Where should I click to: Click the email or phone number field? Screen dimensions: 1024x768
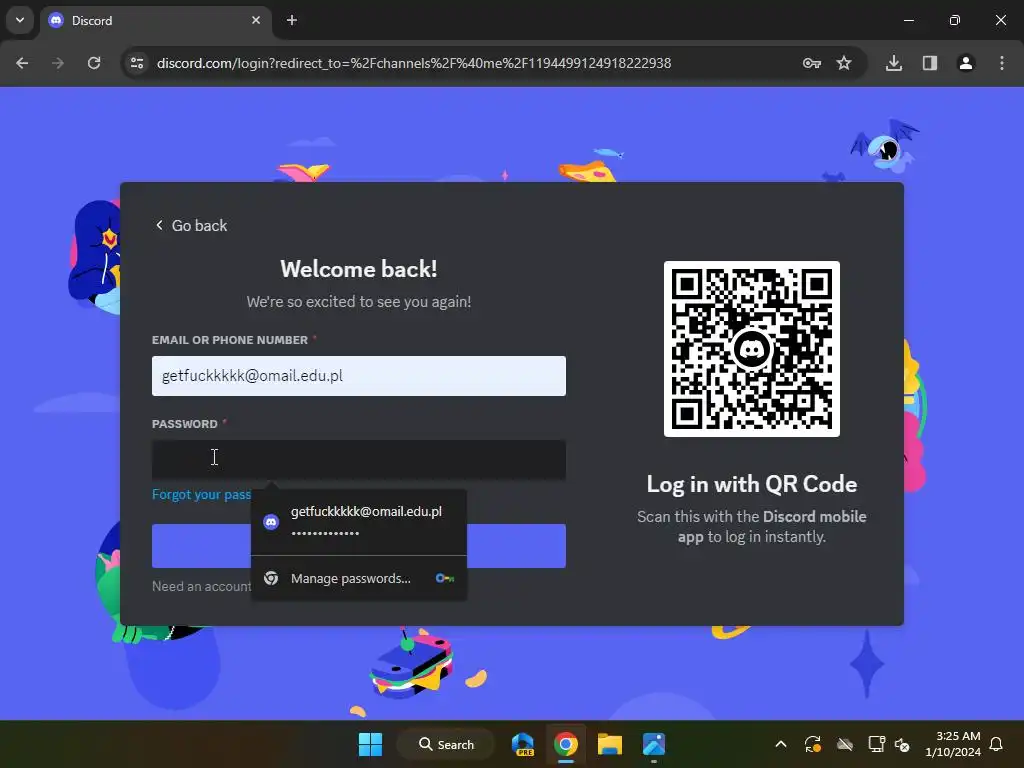coord(359,376)
